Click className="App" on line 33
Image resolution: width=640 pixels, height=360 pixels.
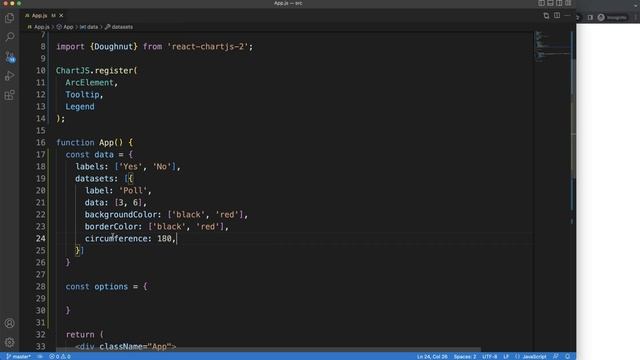(x=136, y=347)
